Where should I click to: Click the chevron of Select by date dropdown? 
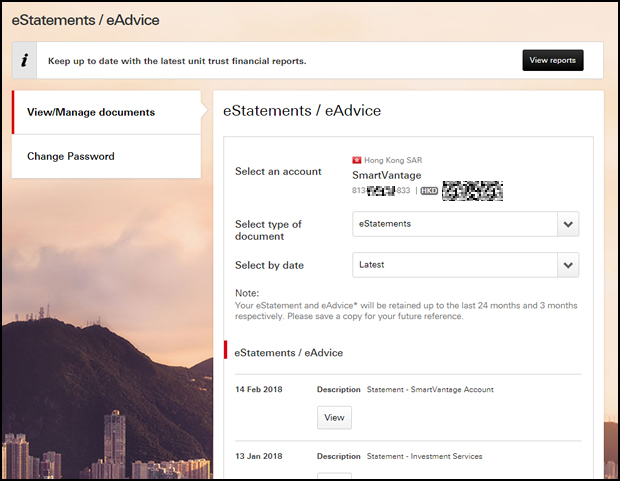pyautogui.click(x=568, y=265)
